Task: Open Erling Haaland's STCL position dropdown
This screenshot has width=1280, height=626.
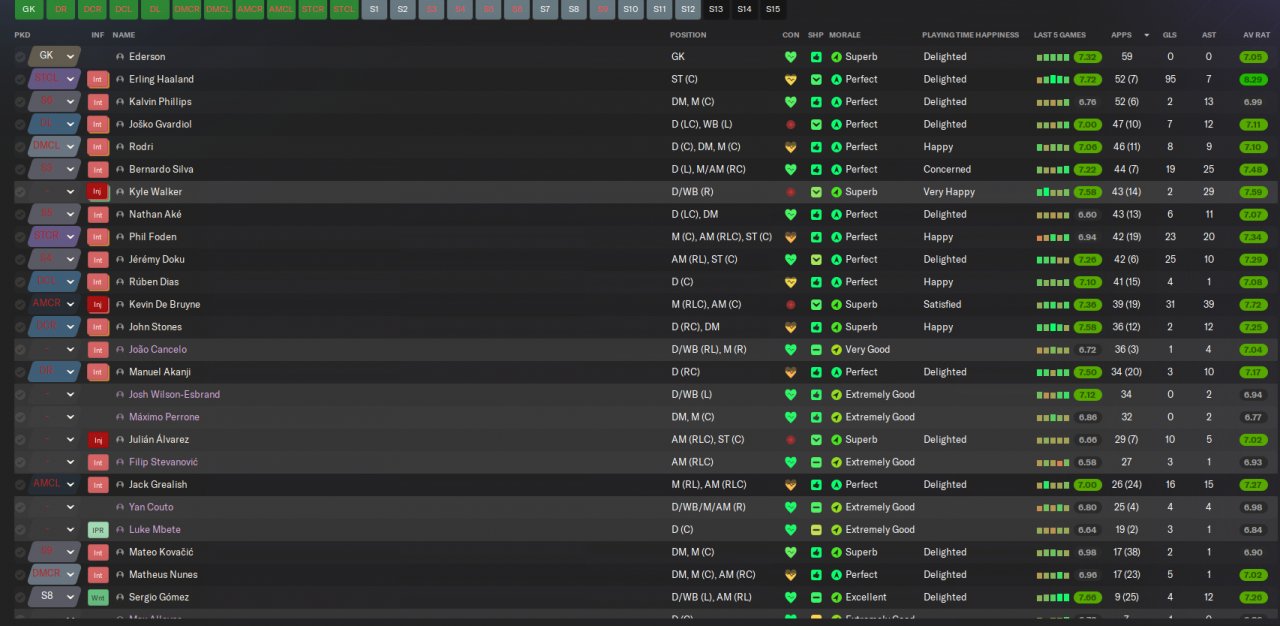Action: pyautogui.click(x=54, y=79)
